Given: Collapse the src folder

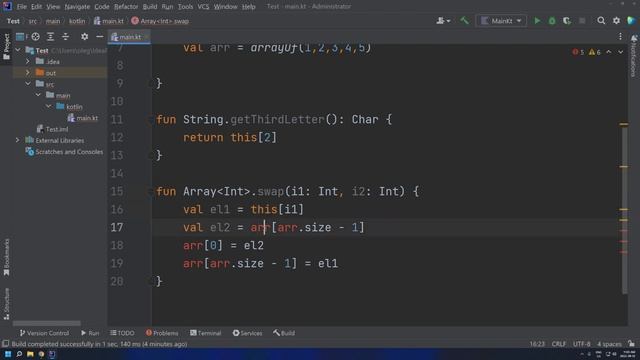Looking at the screenshot, I should (x=28, y=84).
